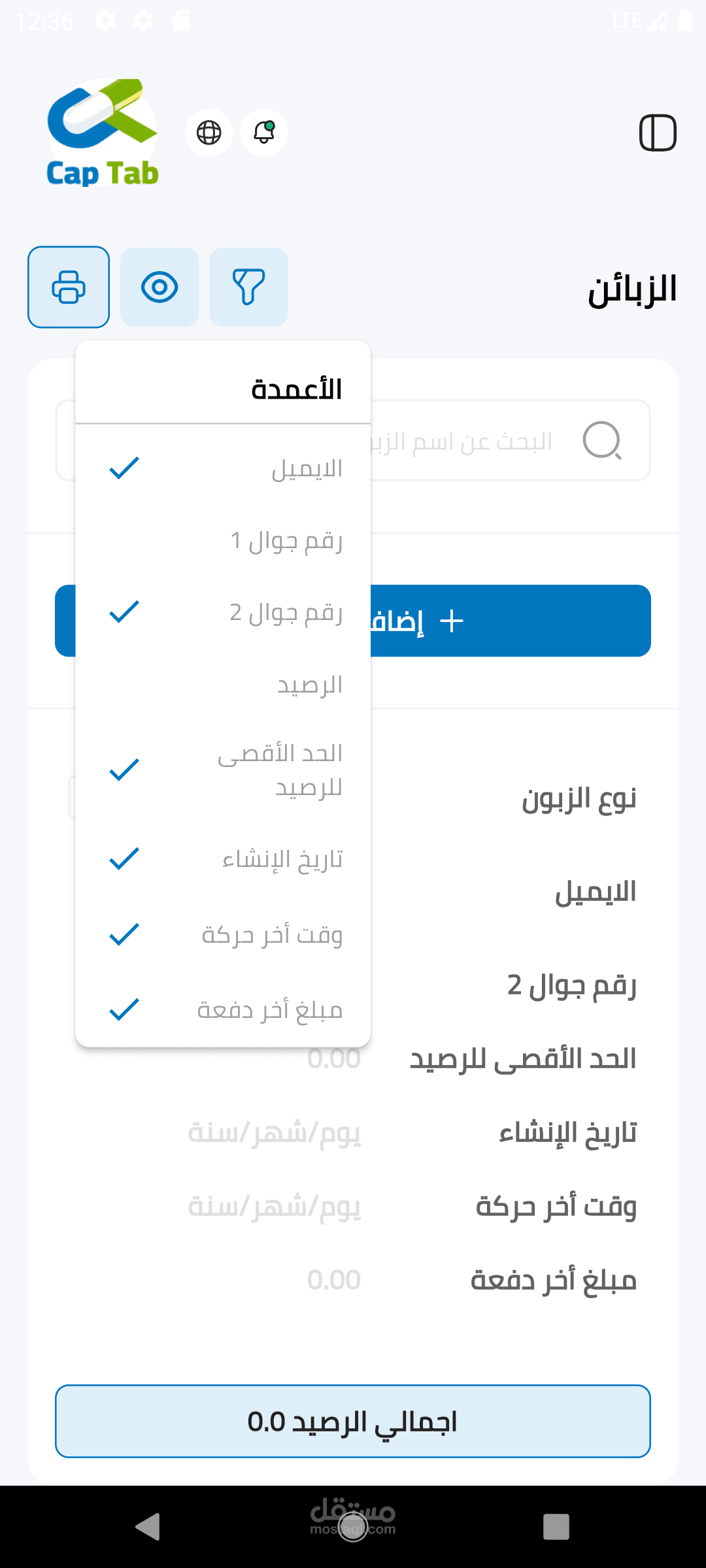The height and width of the screenshot is (1568, 706).
Task: Open the language globe icon
Action: [209, 133]
